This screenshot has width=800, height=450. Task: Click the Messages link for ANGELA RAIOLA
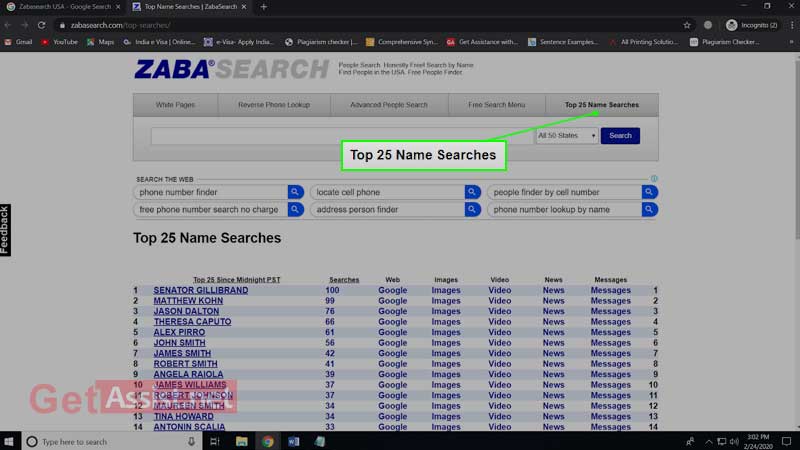pyautogui.click(x=611, y=374)
